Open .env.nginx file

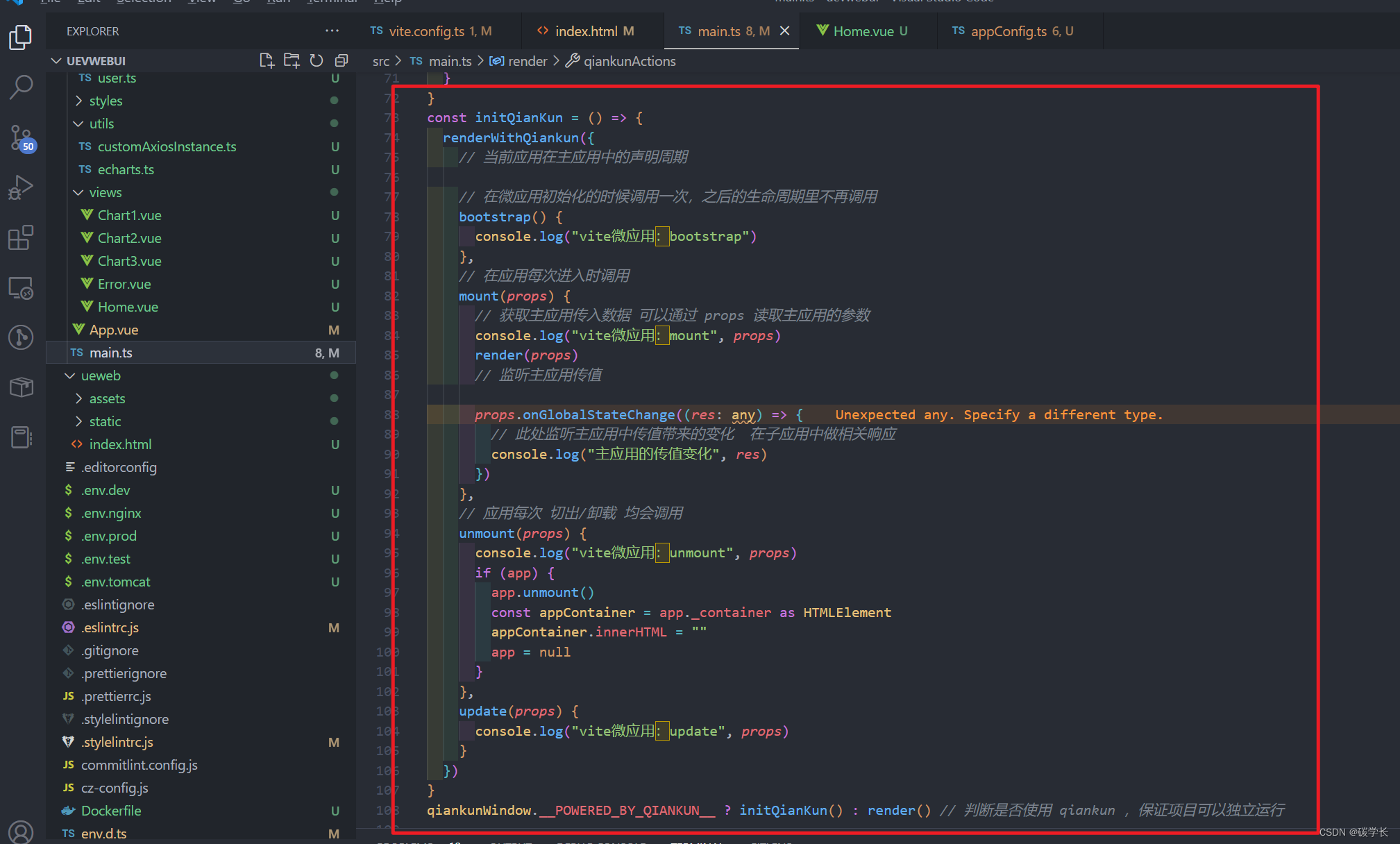(x=201, y=513)
